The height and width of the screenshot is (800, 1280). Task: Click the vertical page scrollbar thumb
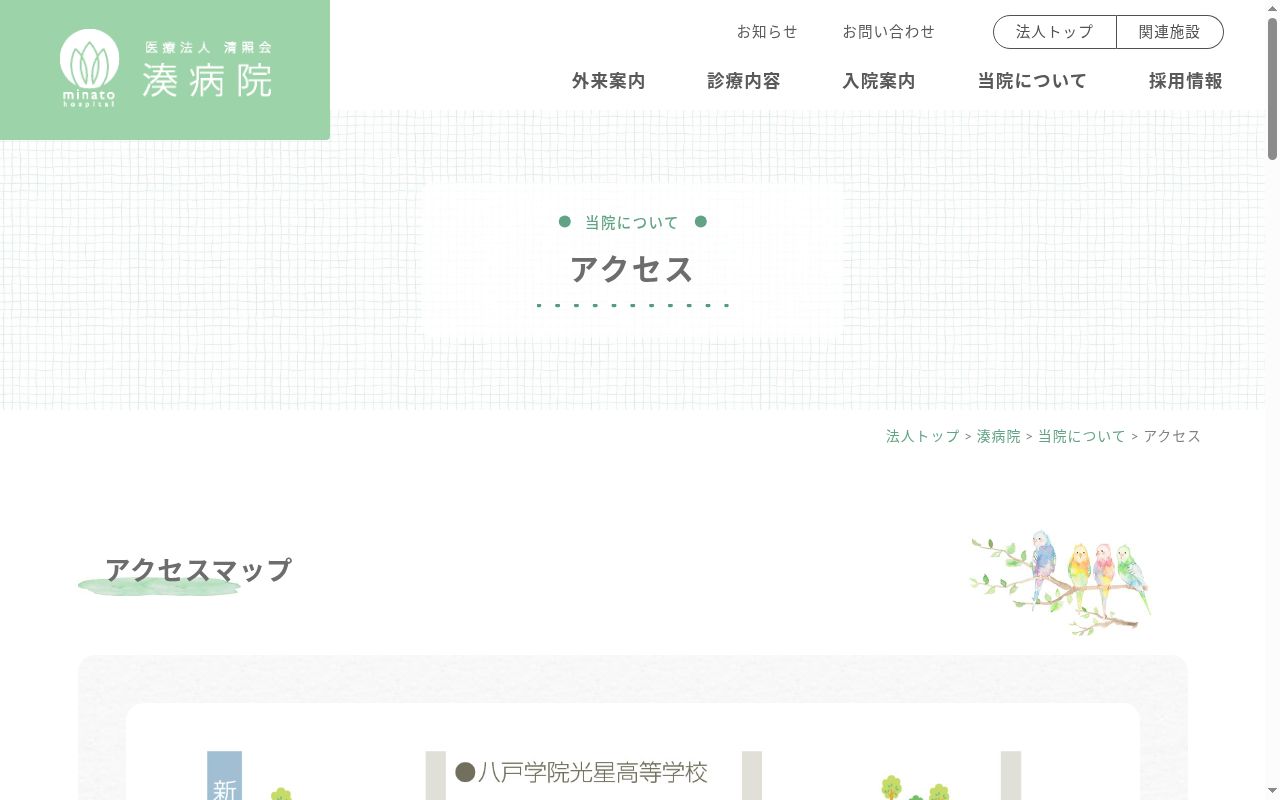point(1272,88)
